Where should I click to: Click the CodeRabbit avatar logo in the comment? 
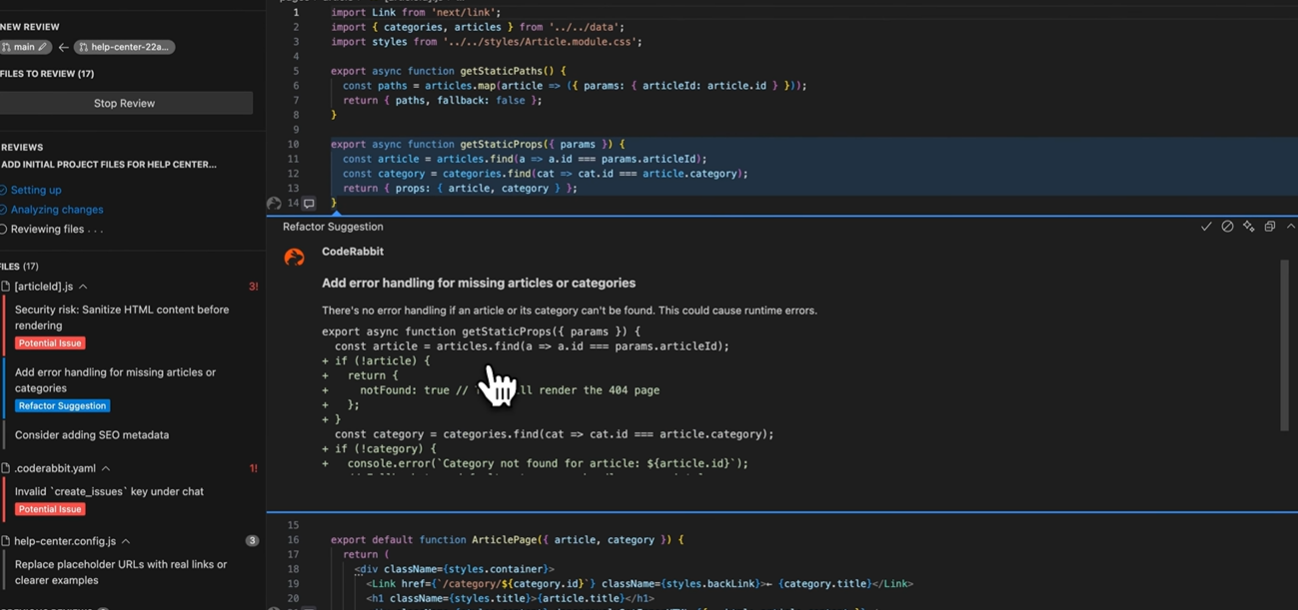[294, 257]
